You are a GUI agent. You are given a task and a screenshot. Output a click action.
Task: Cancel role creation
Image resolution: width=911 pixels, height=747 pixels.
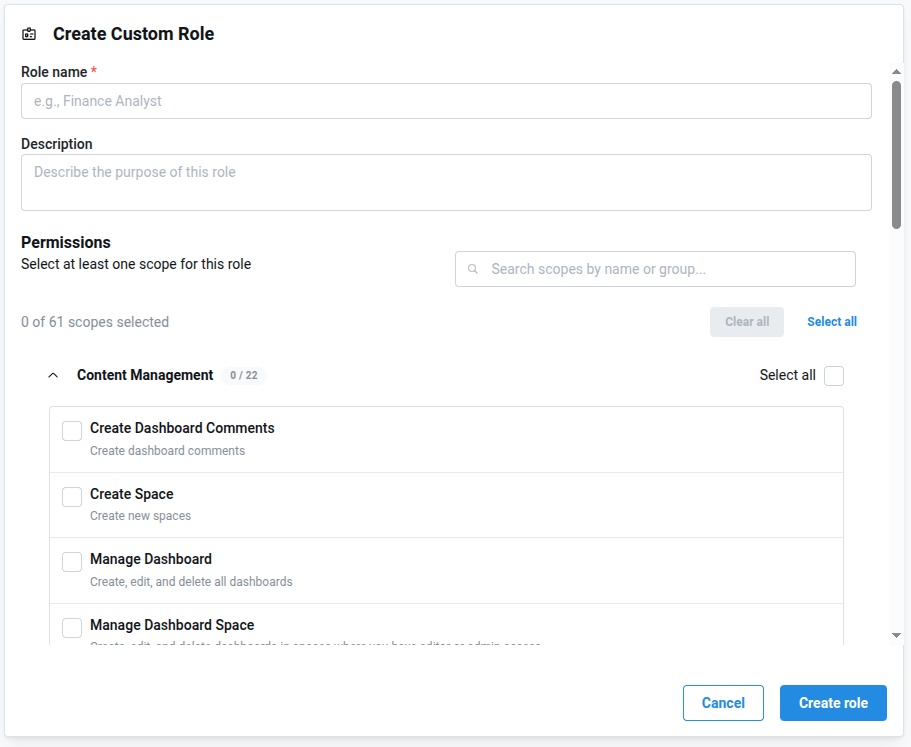tap(723, 702)
